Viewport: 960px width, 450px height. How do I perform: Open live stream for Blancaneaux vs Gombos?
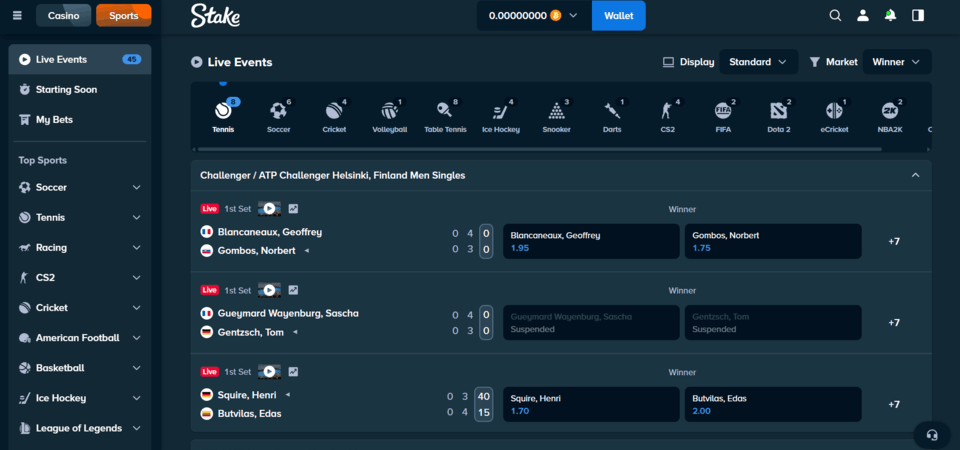coord(269,208)
